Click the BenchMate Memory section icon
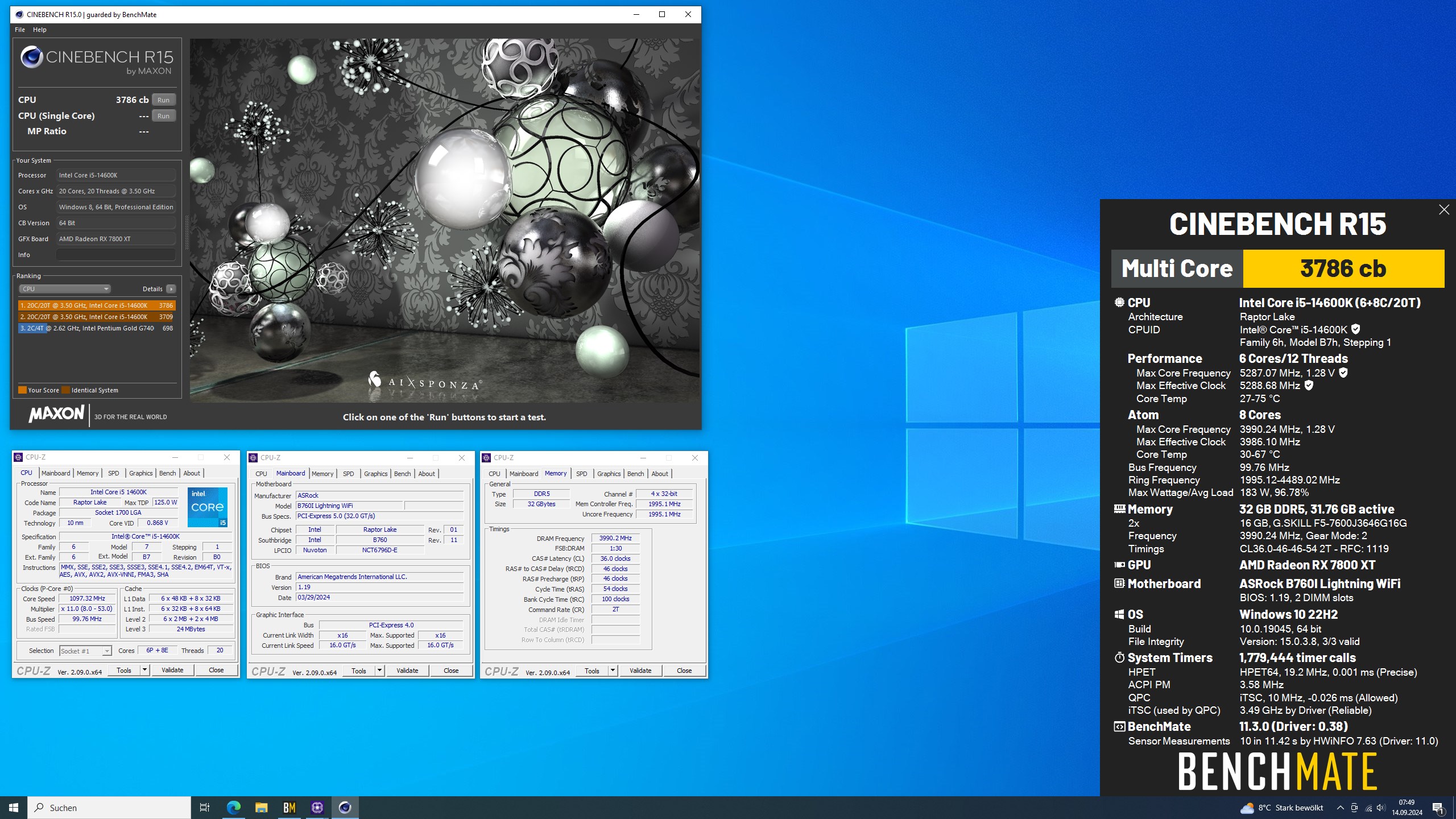Image resolution: width=1456 pixels, height=819 pixels. [x=1119, y=509]
